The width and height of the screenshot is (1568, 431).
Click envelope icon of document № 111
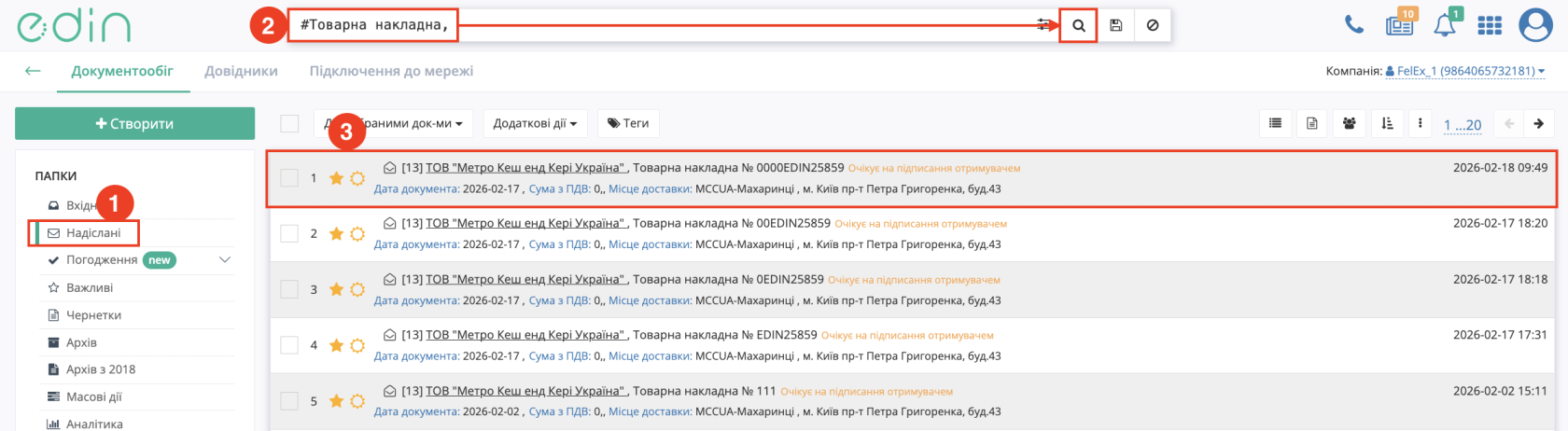390,391
